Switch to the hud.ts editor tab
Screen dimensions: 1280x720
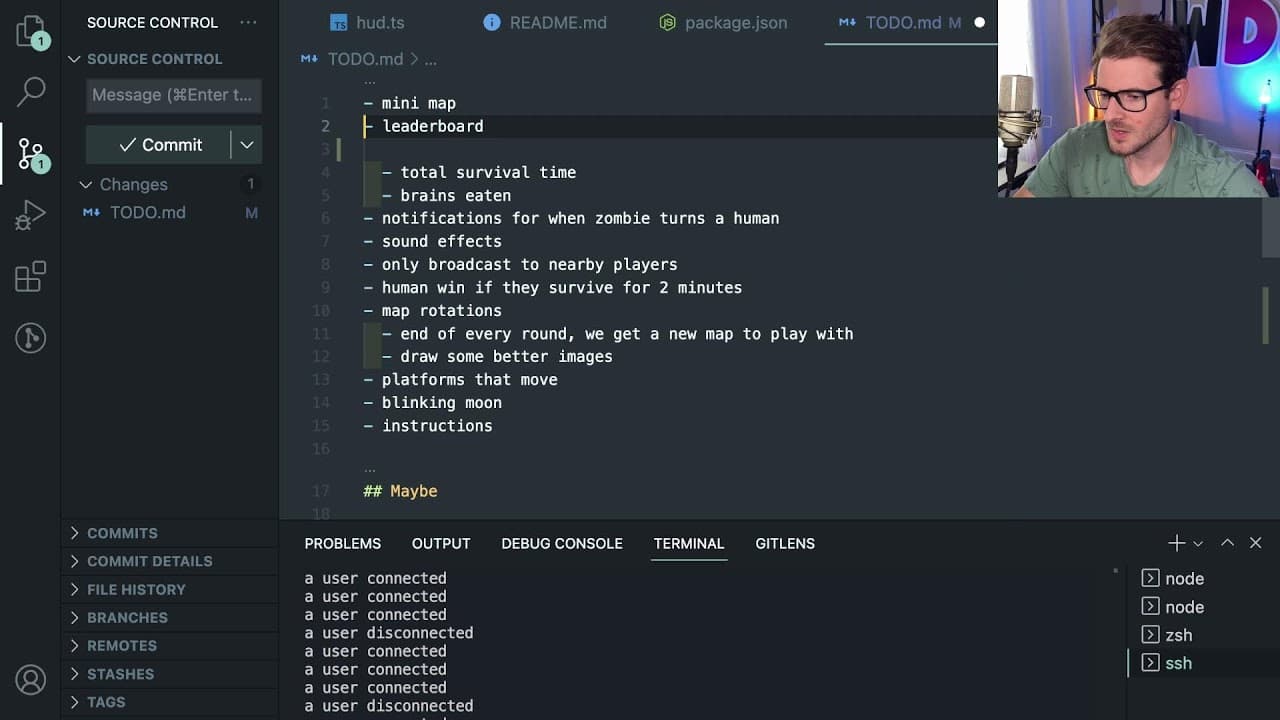(367, 22)
